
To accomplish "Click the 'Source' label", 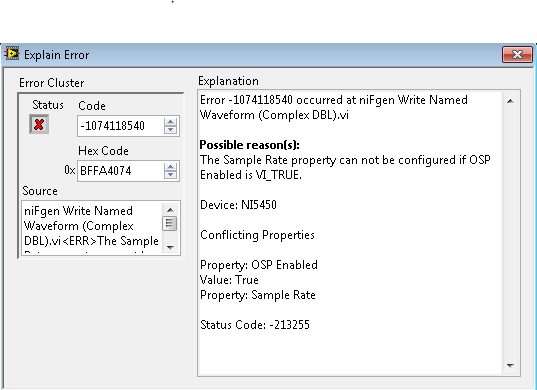I will (40, 191).
